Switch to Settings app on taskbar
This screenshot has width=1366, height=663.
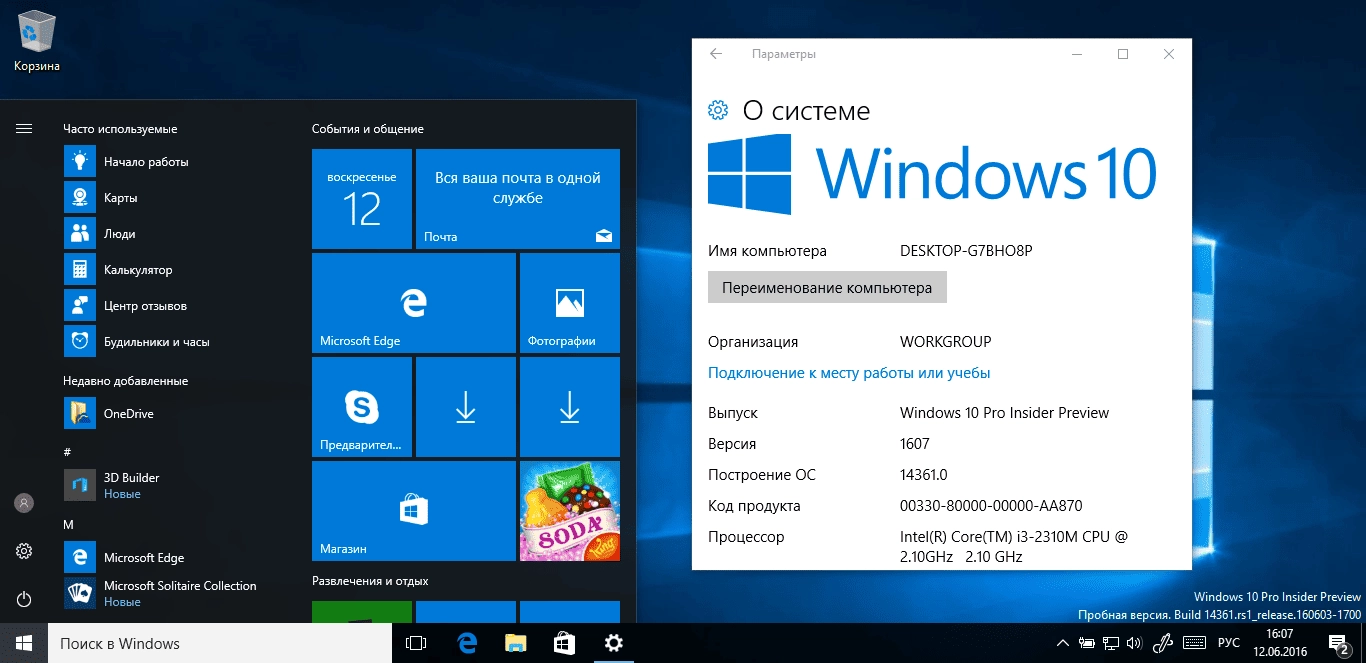pyautogui.click(x=613, y=643)
